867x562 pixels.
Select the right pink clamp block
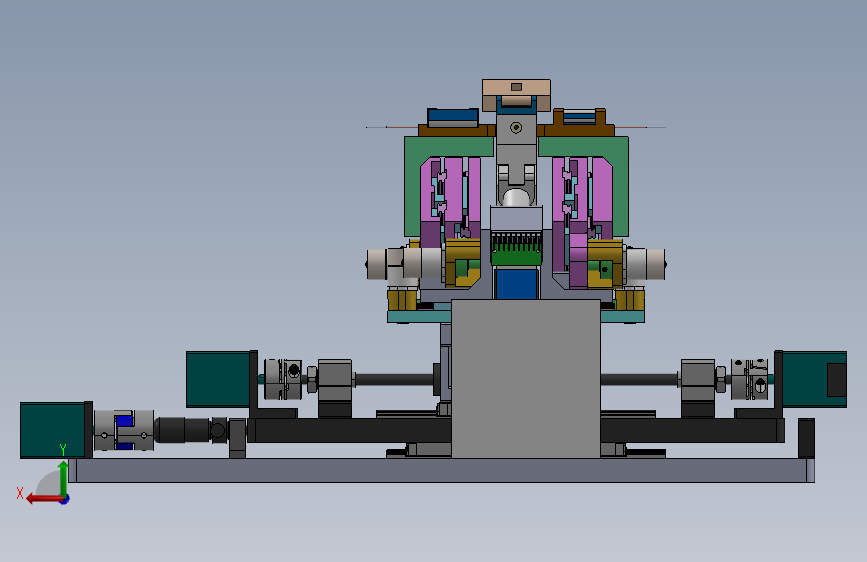(x=583, y=191)
